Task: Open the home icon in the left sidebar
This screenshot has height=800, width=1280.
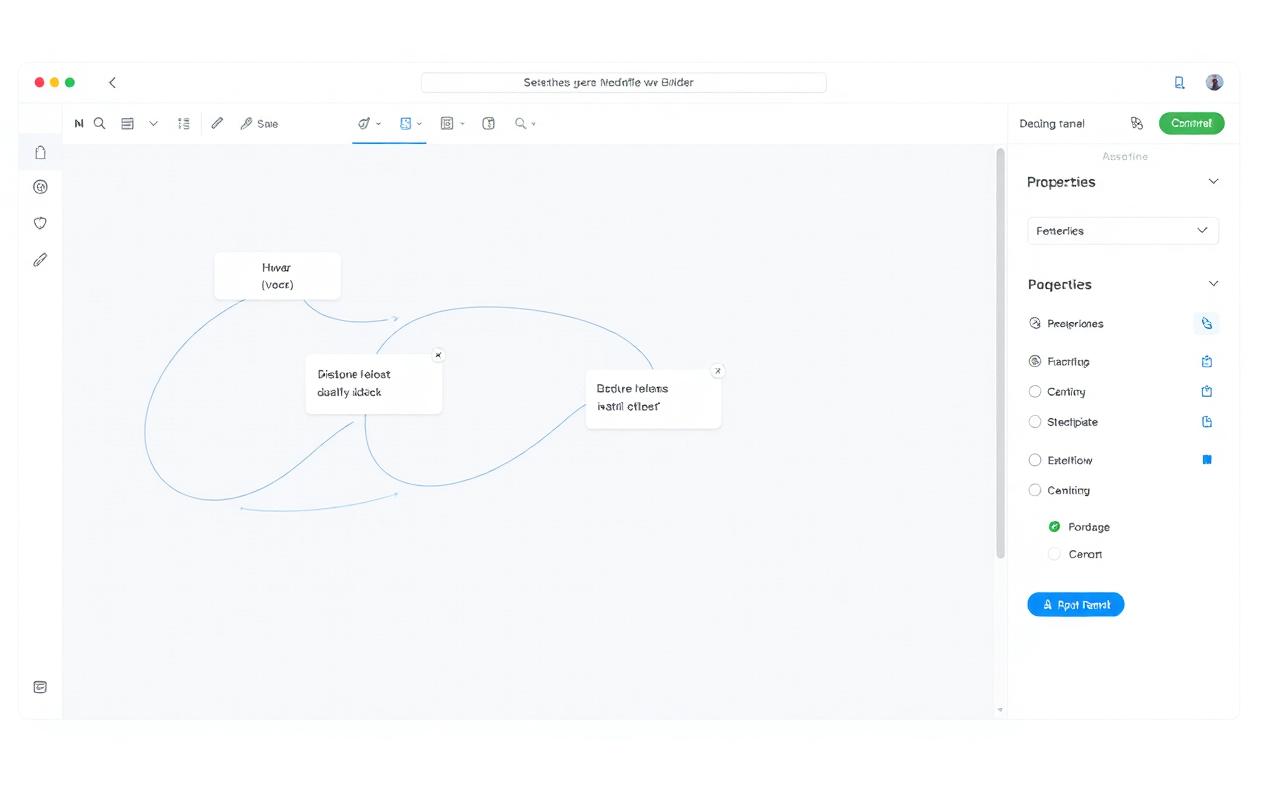Action: point(40,152)
